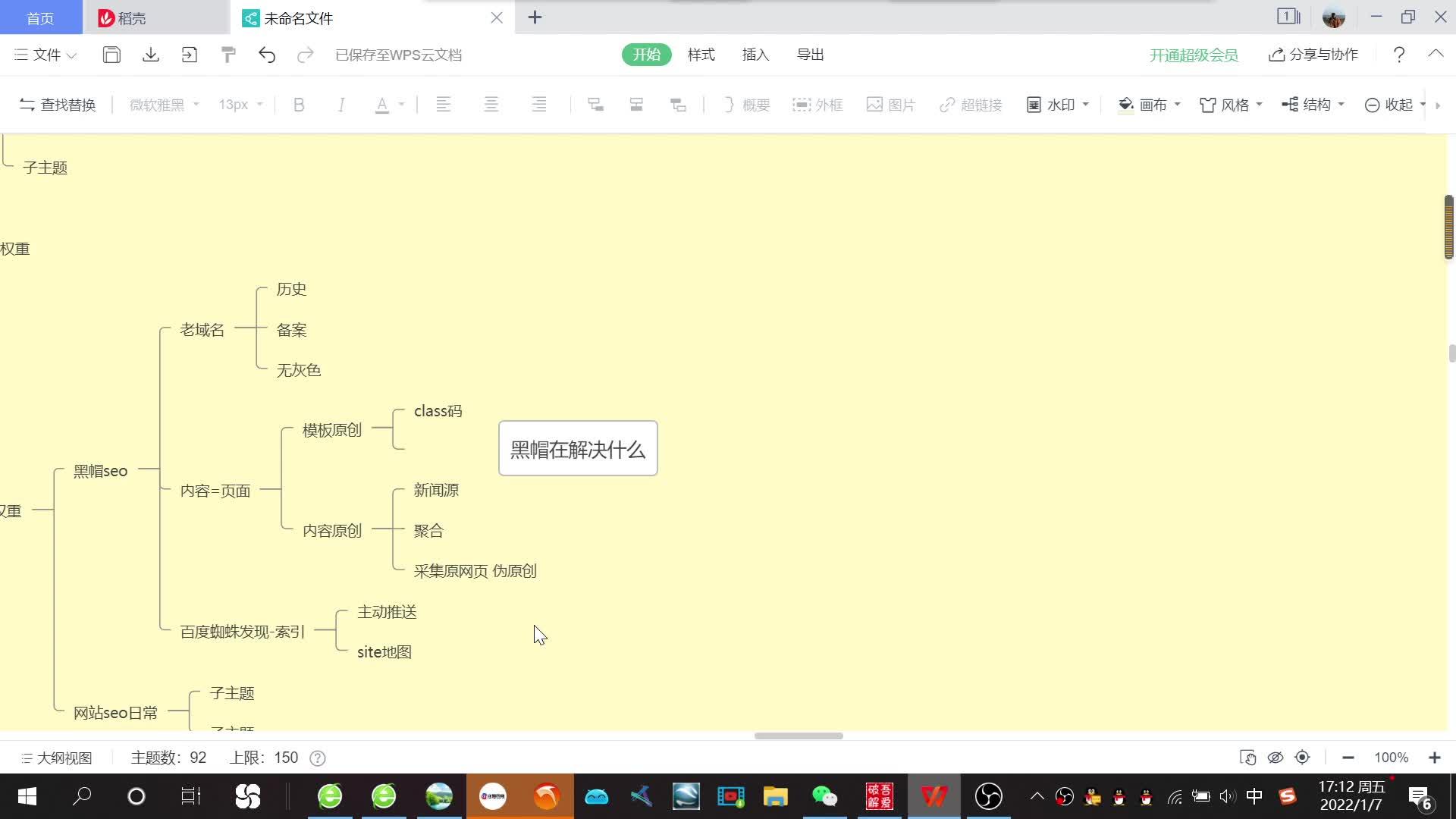The height and width of the screenshot is (819, 1456).
Task: Click 开通超级会员 link
Action: (x=1194, y=55)
